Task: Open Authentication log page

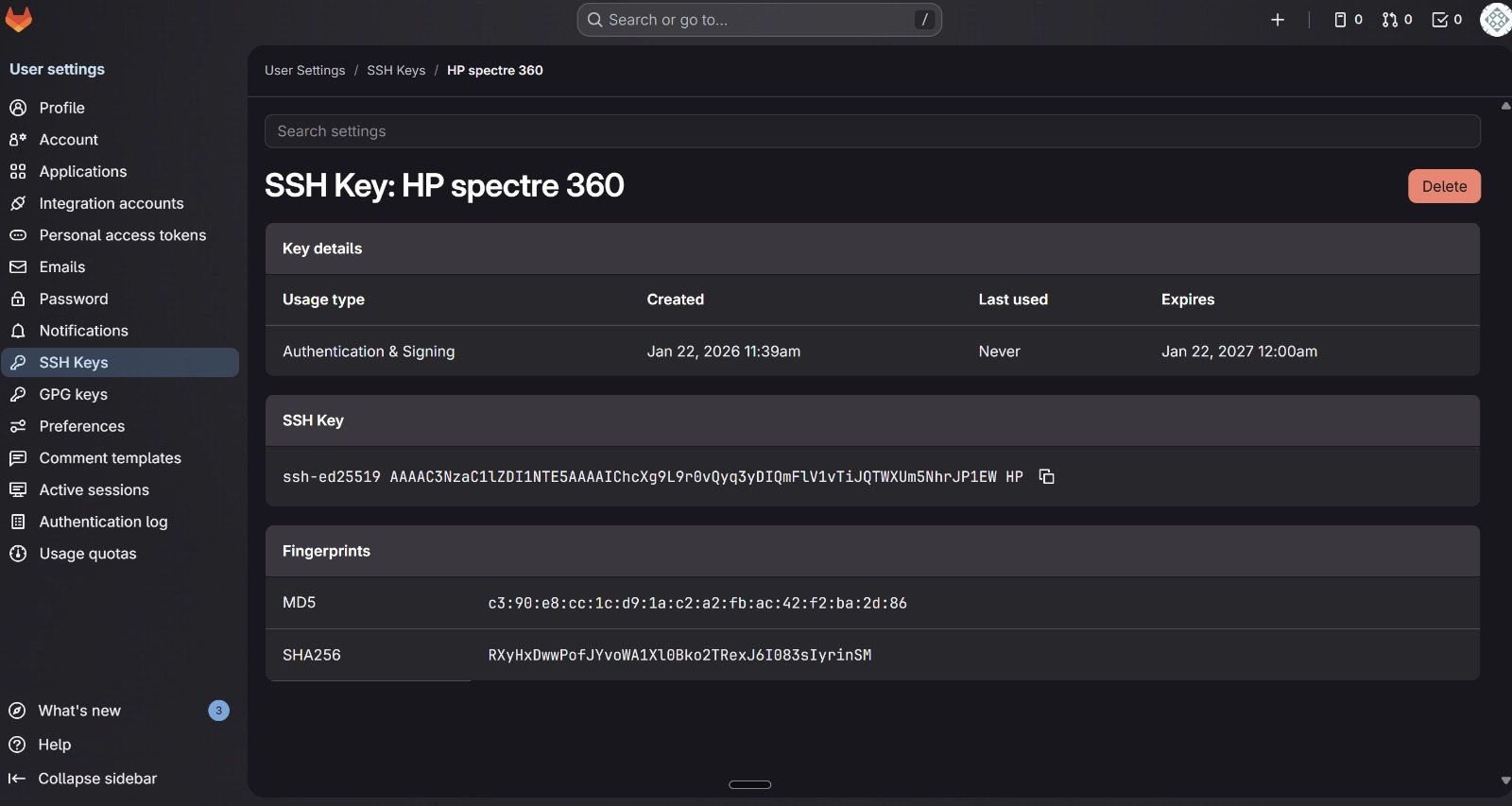Action: tap(120, 522)
